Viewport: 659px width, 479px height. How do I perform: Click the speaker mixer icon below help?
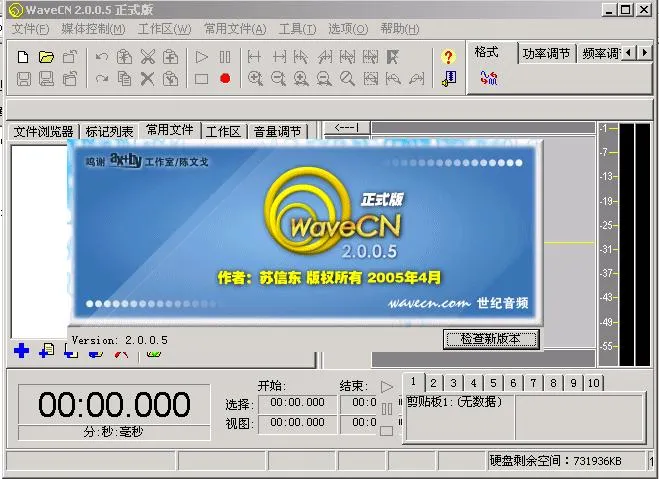pos(449,79)
